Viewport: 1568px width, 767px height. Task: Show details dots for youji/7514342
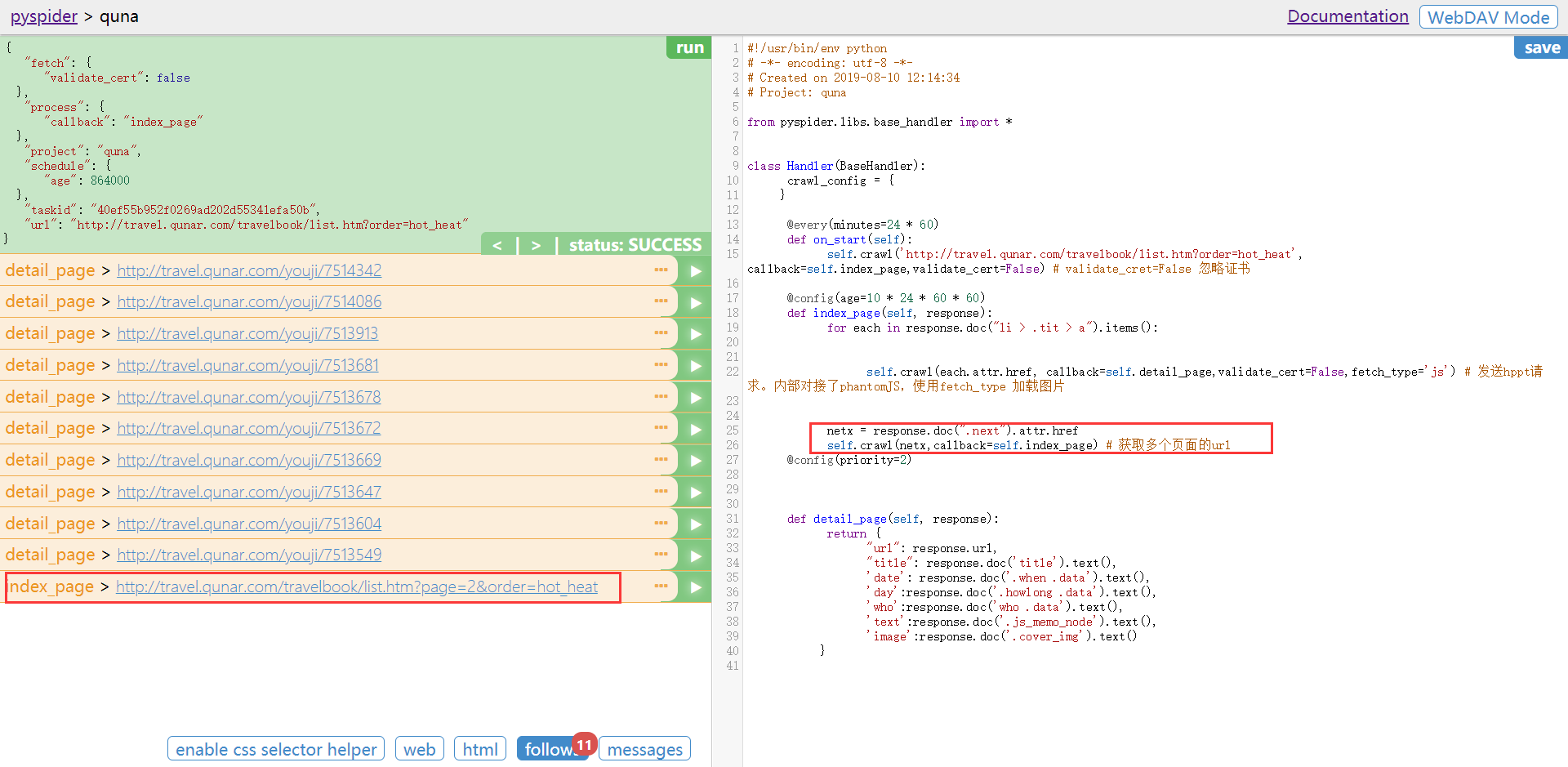tap(661, 270)
